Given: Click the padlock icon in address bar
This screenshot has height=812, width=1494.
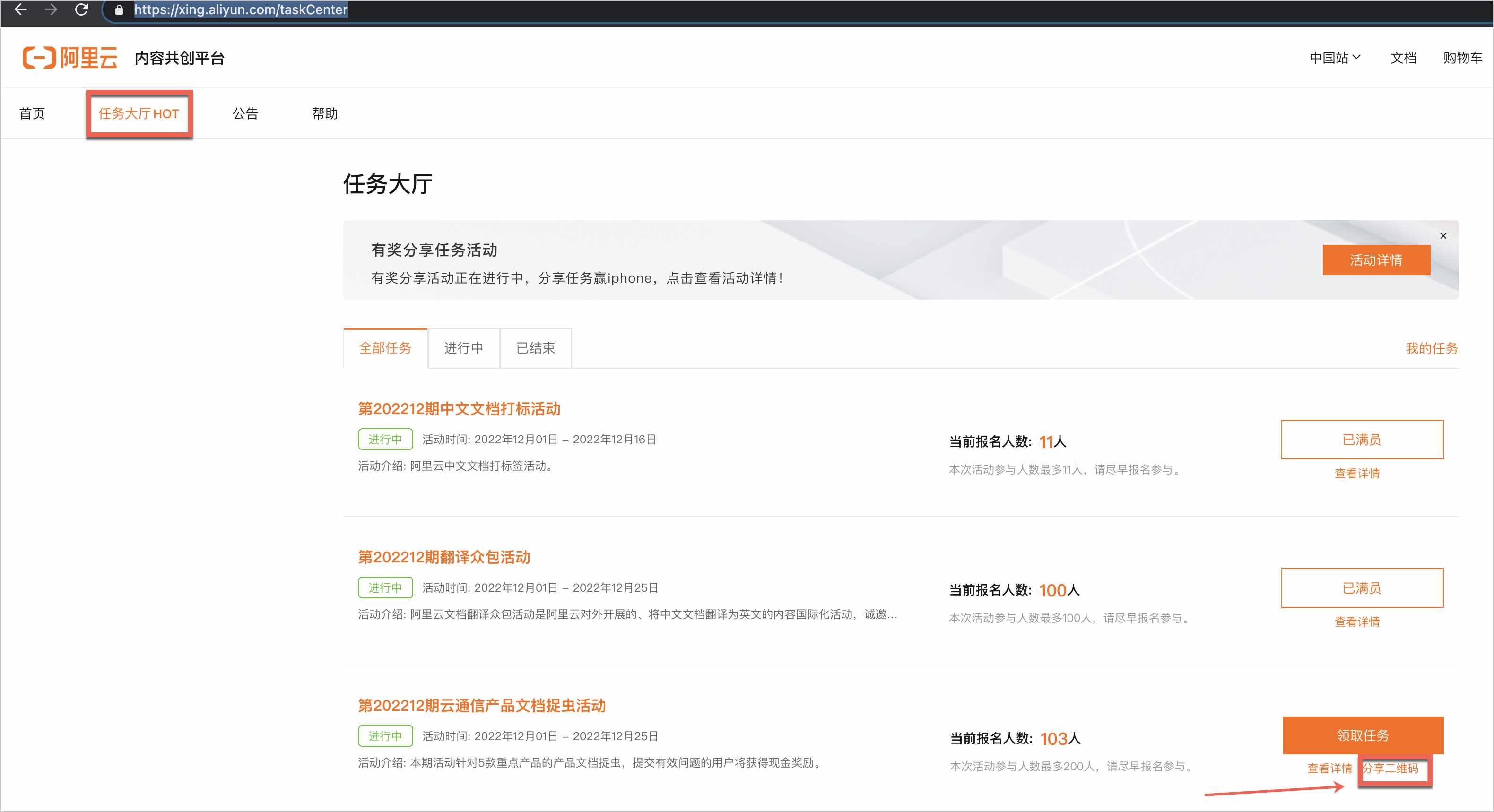Looking at the screenshot, I should tap(119, 9).
